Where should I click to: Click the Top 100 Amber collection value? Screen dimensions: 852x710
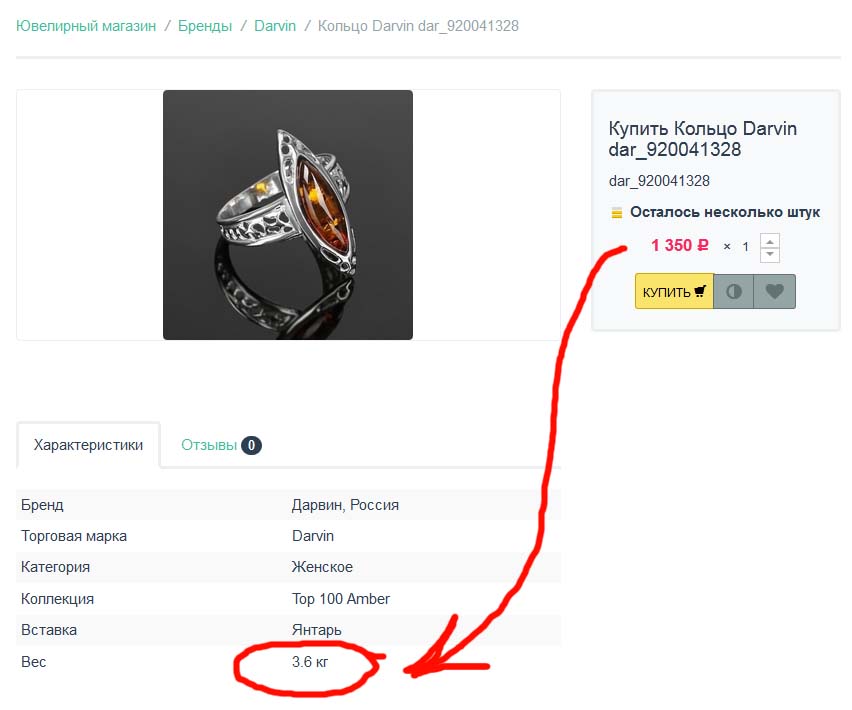pos(341,599)
